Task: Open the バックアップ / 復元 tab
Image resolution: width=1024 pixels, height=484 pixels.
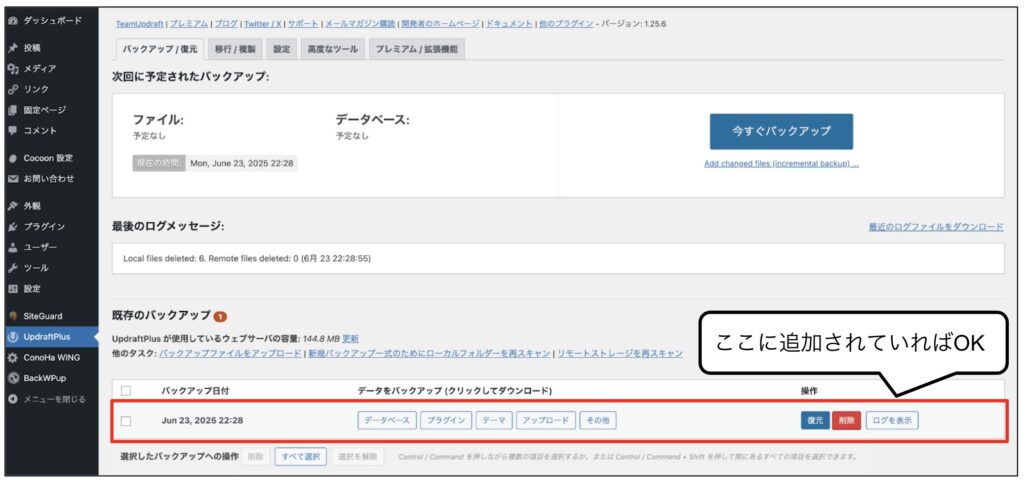Action: click(159, 50)
